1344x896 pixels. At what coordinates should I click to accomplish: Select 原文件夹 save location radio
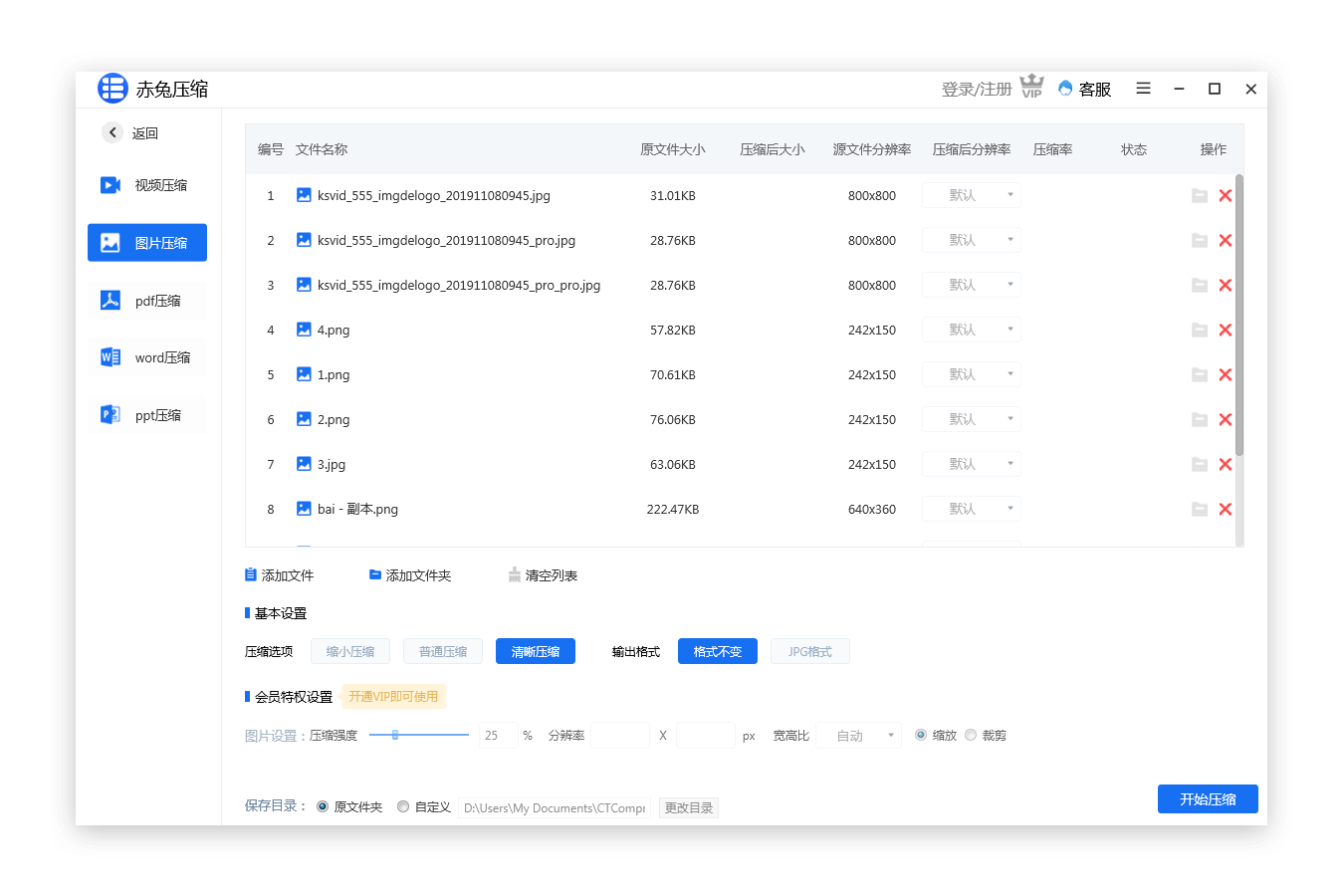coord(323,806)
